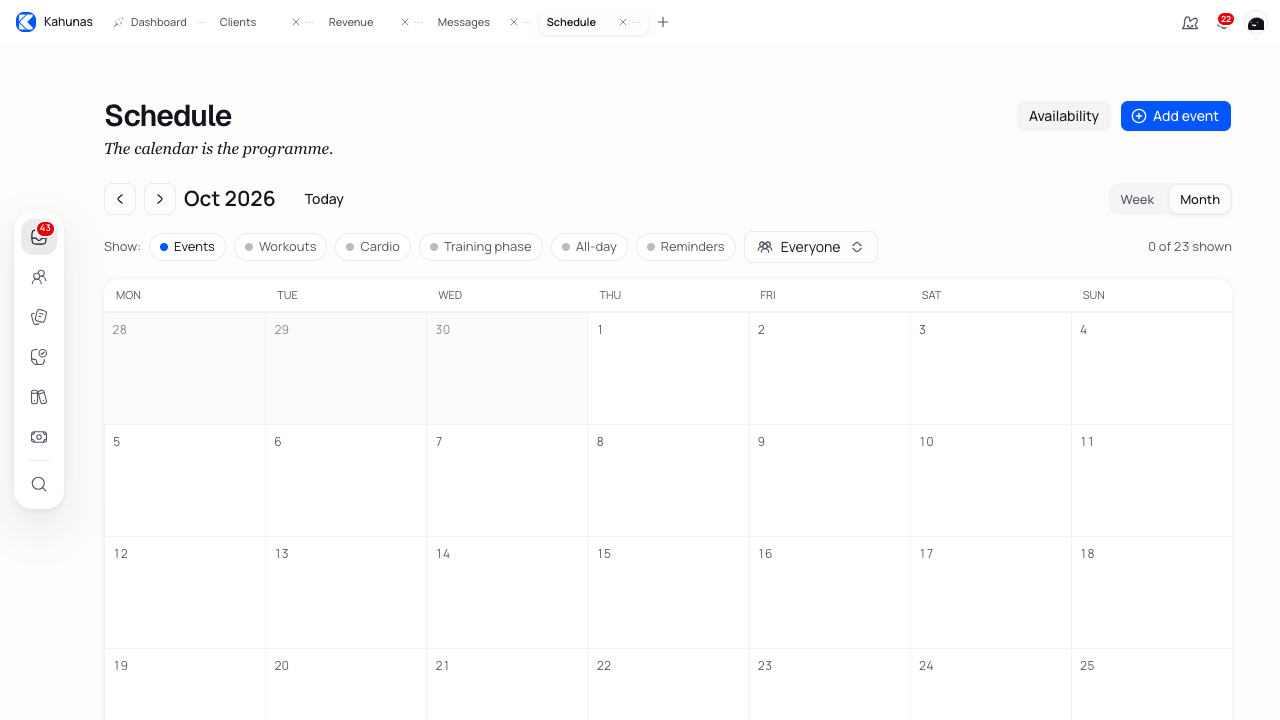Close the Messages tab
This screenshot has width=1280, height=720.
click(514, 22)
